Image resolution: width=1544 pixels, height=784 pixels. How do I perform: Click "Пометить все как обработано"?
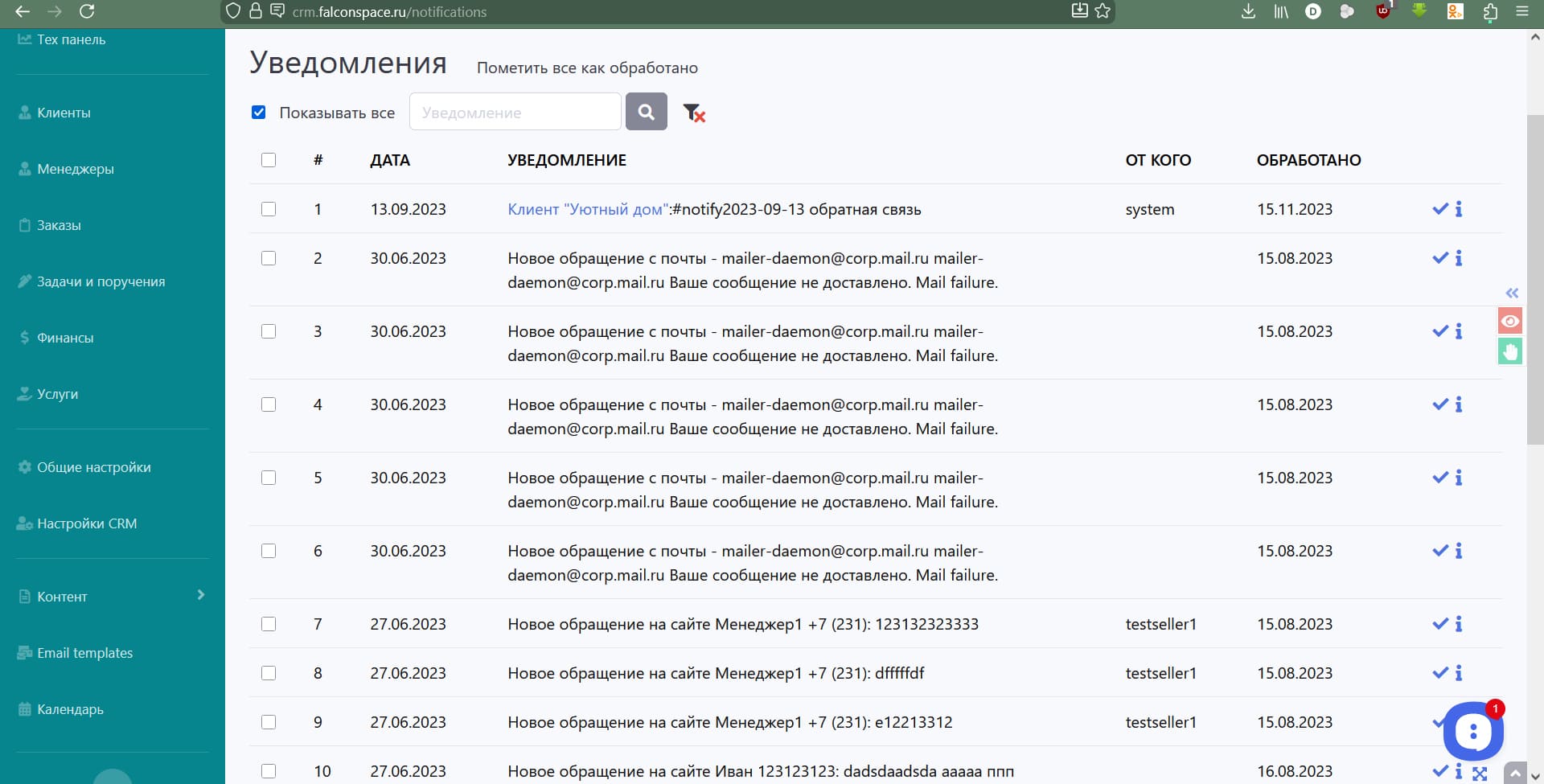click(587, 68)
